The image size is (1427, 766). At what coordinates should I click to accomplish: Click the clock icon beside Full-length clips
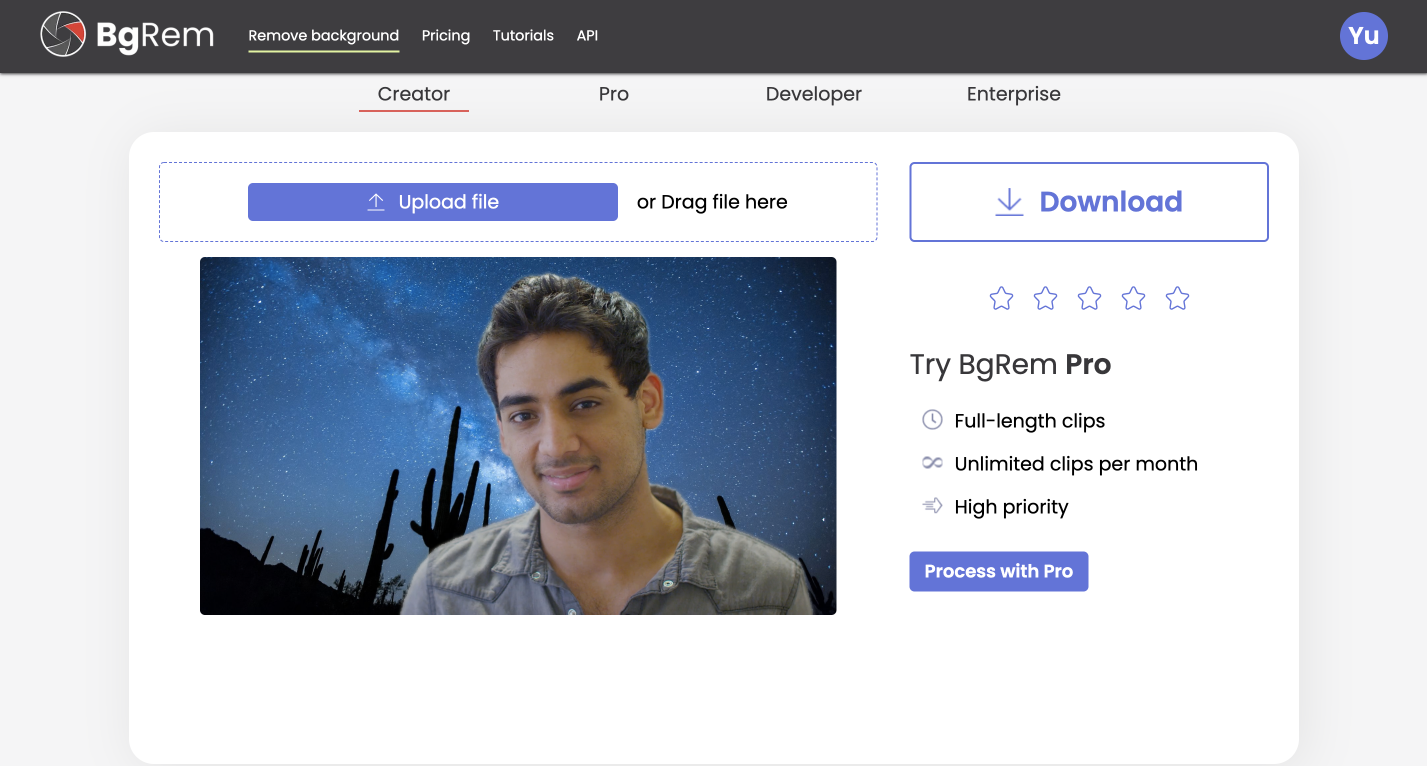[x=931, y=420]
